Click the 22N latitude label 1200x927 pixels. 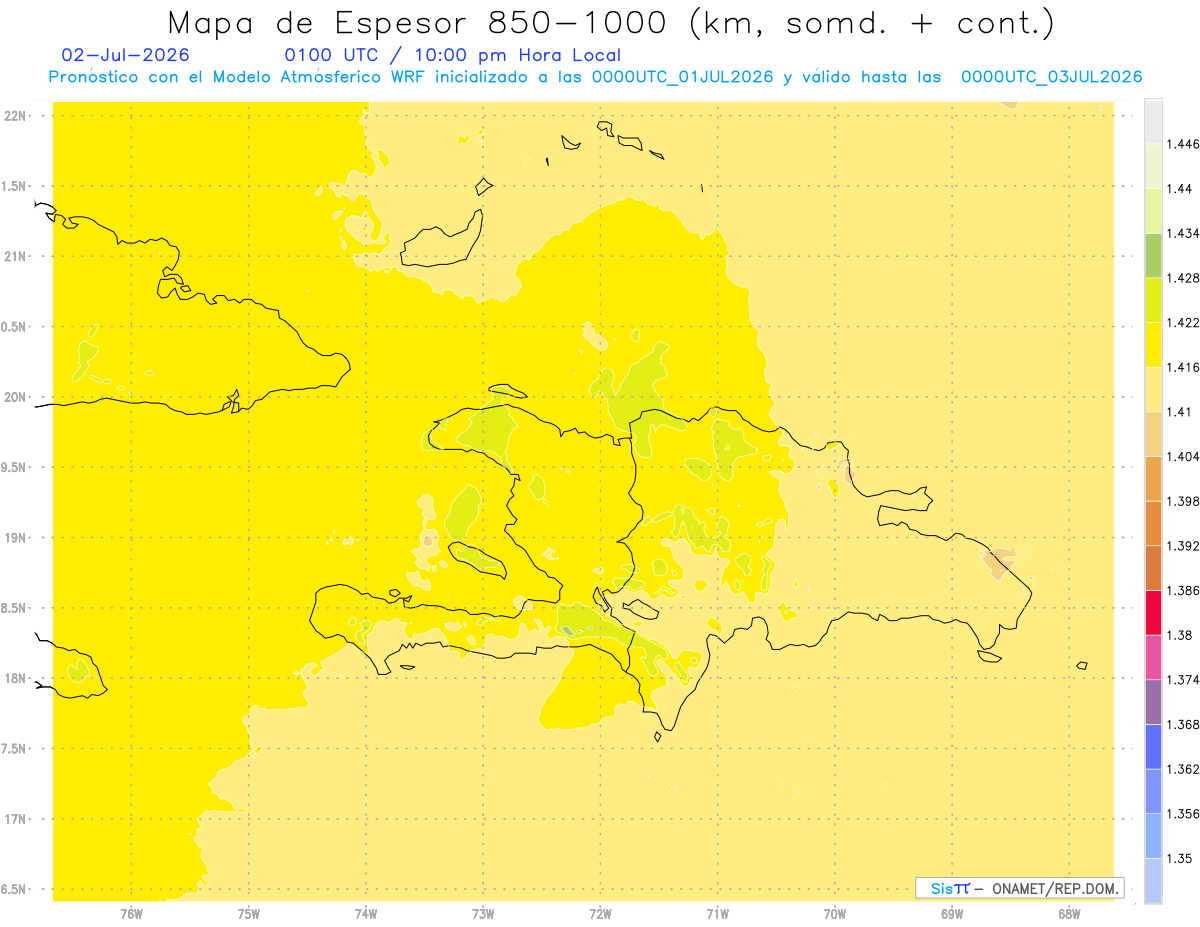click(x=16, y=116)
